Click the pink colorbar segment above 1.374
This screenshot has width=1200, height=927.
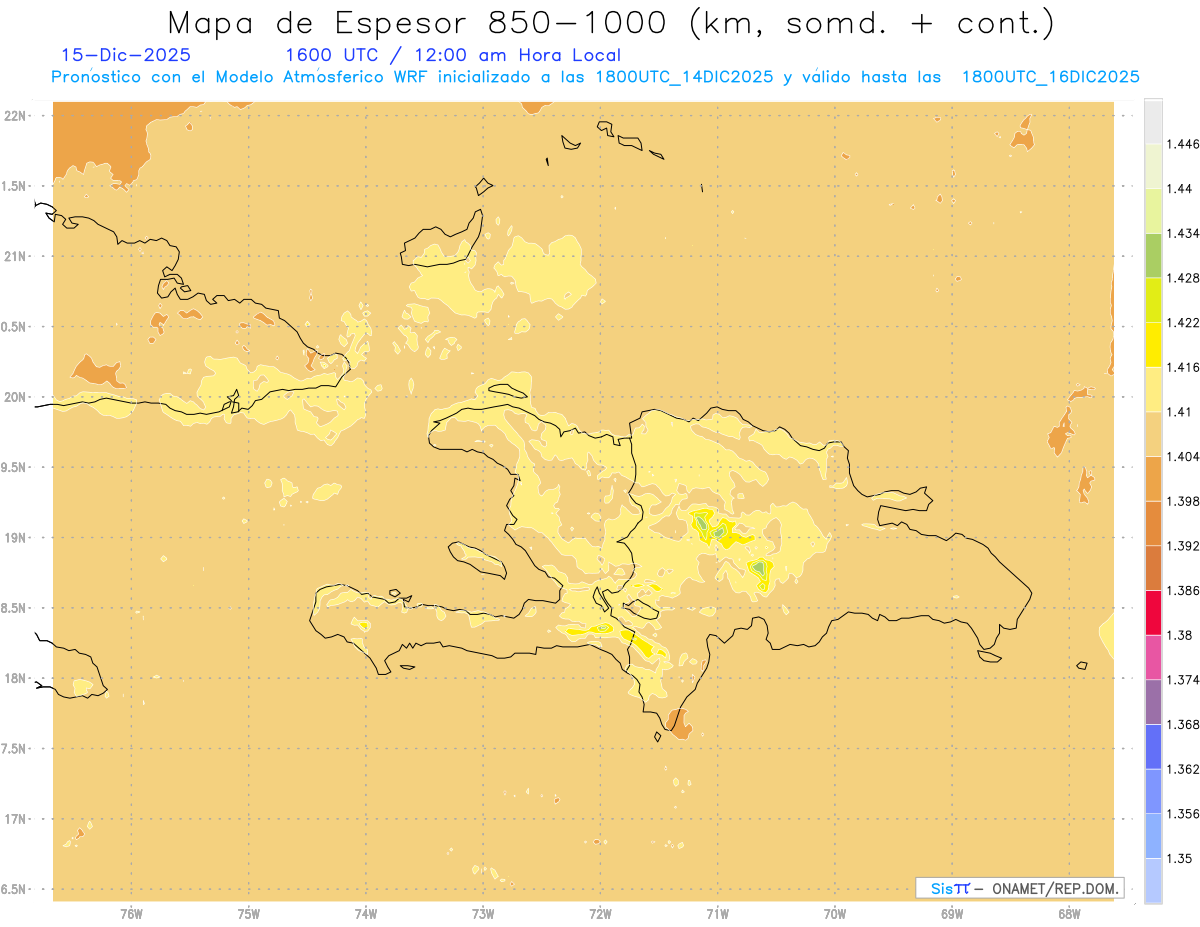[1153, 657]
